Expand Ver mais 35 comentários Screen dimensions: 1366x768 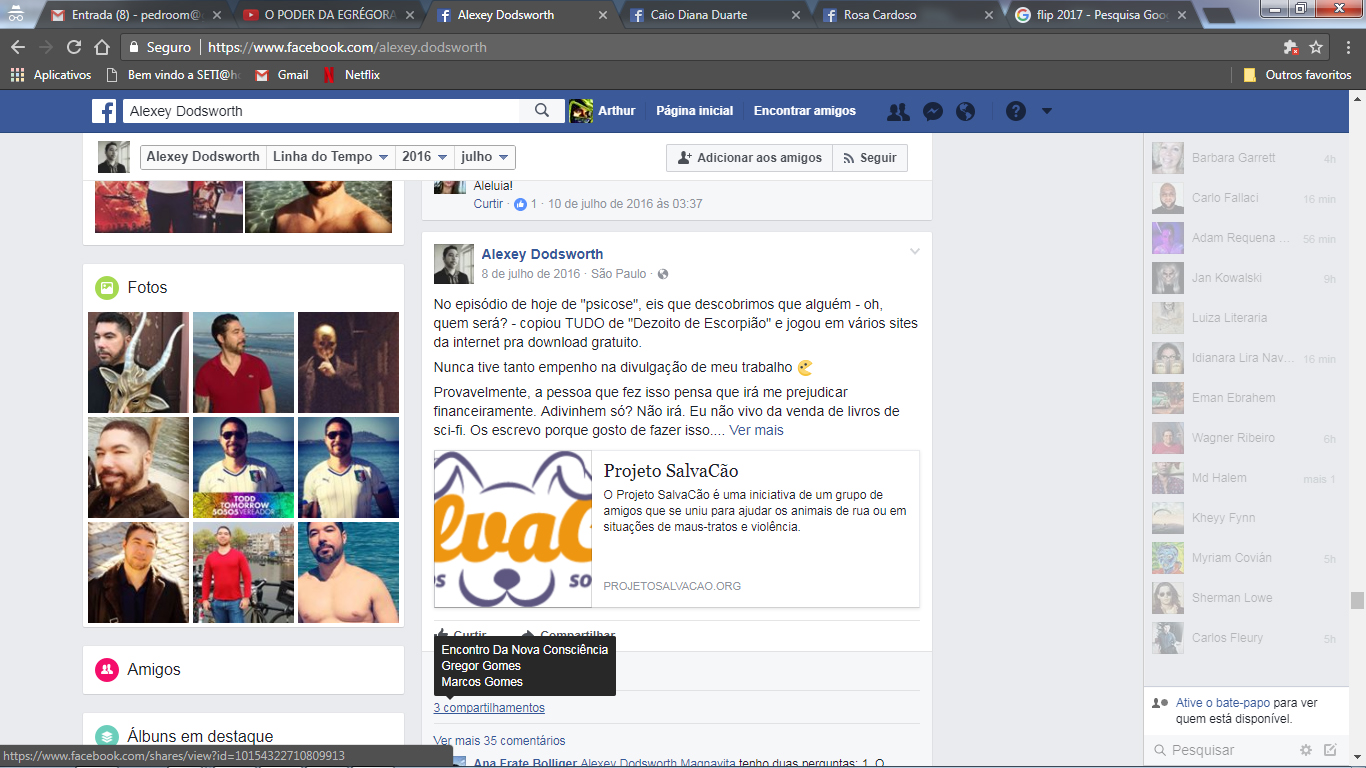[x=499, y=741]
